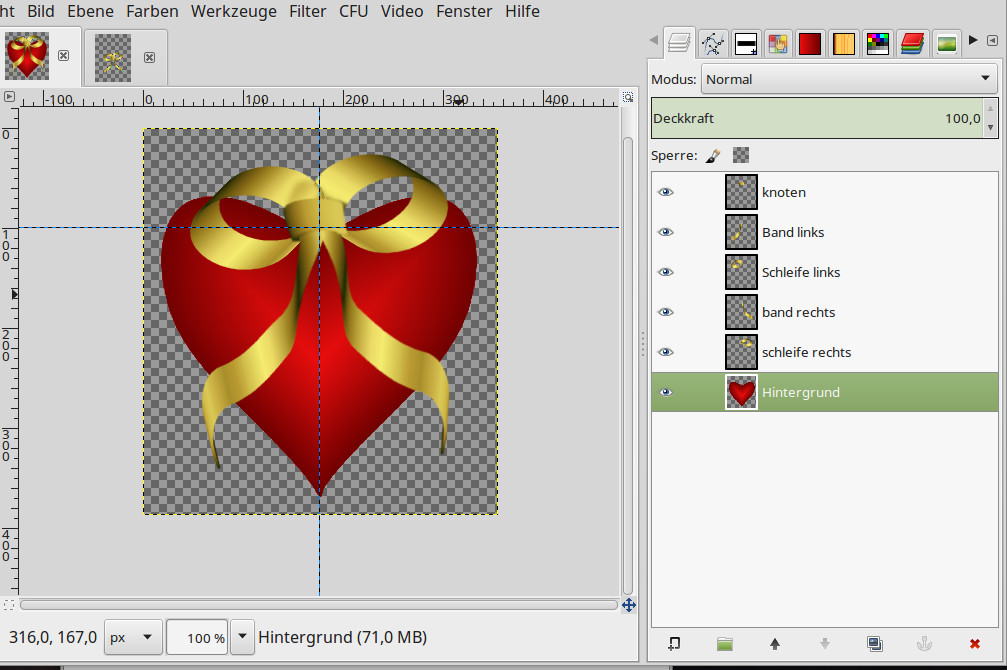Image resolution: width=1007 pixels, height=670 pixels.
Task: Delete layer with the red X icon
Action: (975, 644)
